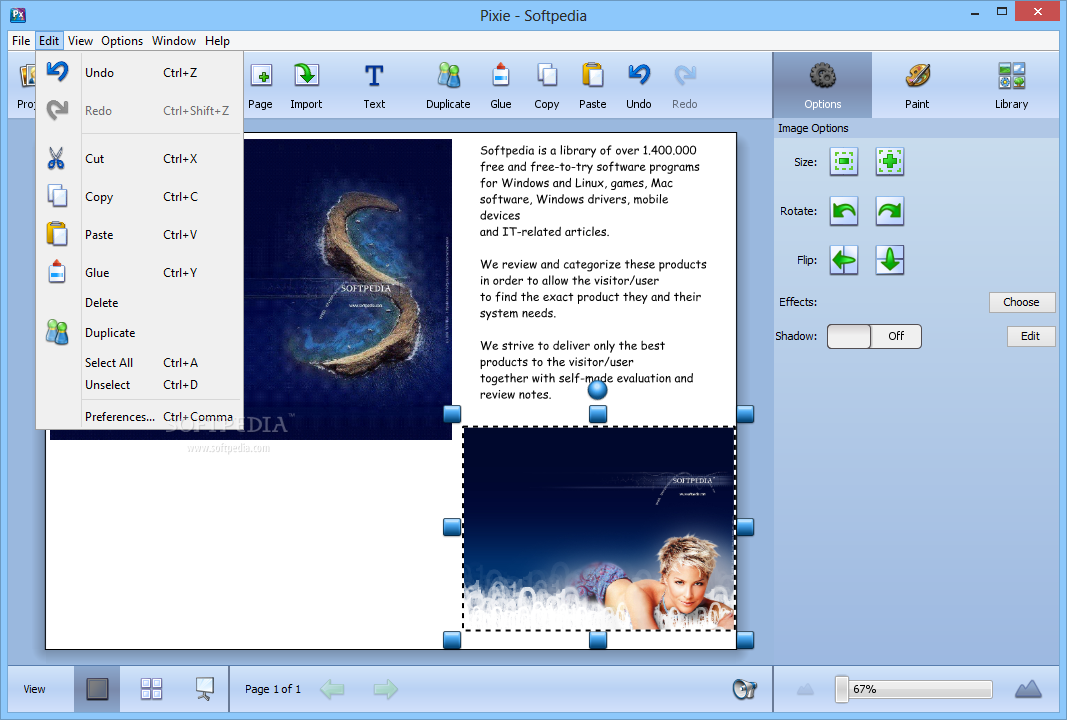Switch to the Library panel tab

coord(1011,85)
